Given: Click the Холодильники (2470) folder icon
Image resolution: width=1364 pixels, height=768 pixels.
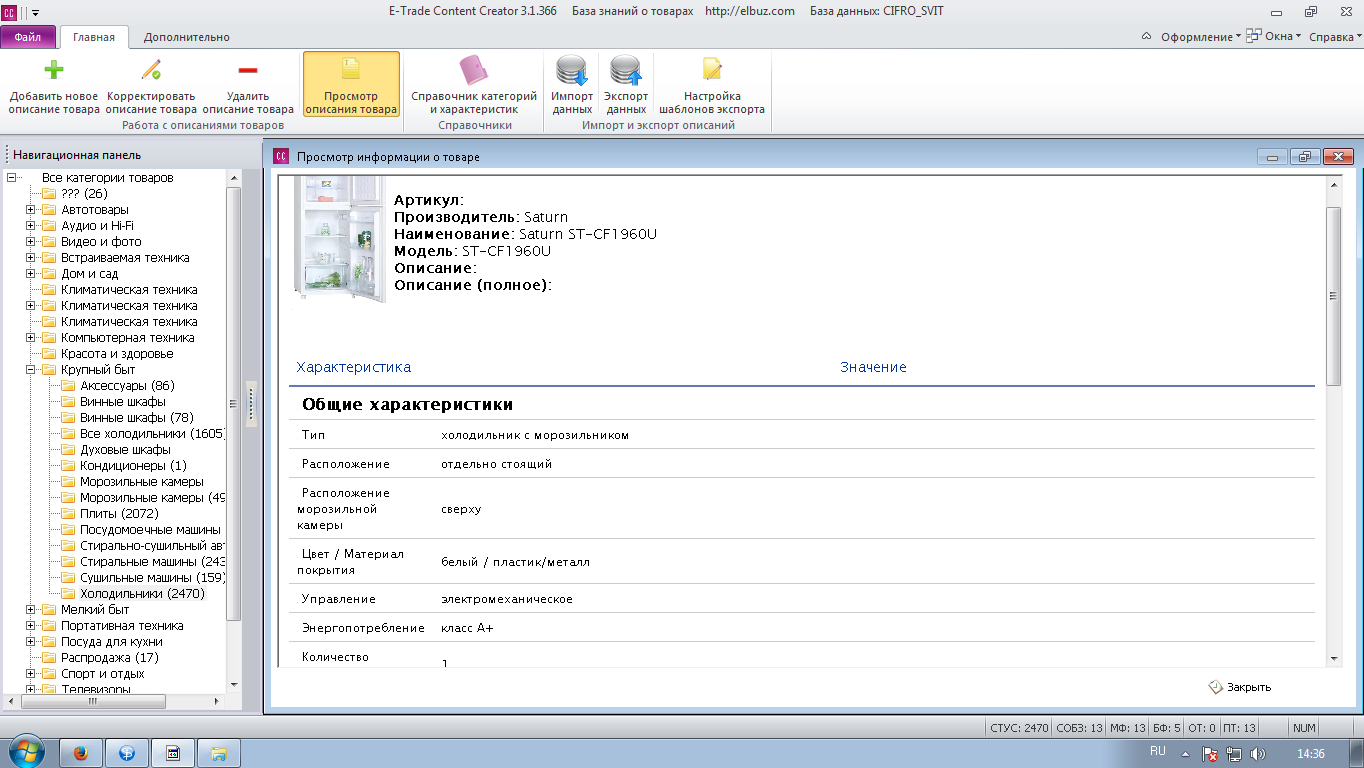Looking at the screenshot, I should tap(68, 594).
